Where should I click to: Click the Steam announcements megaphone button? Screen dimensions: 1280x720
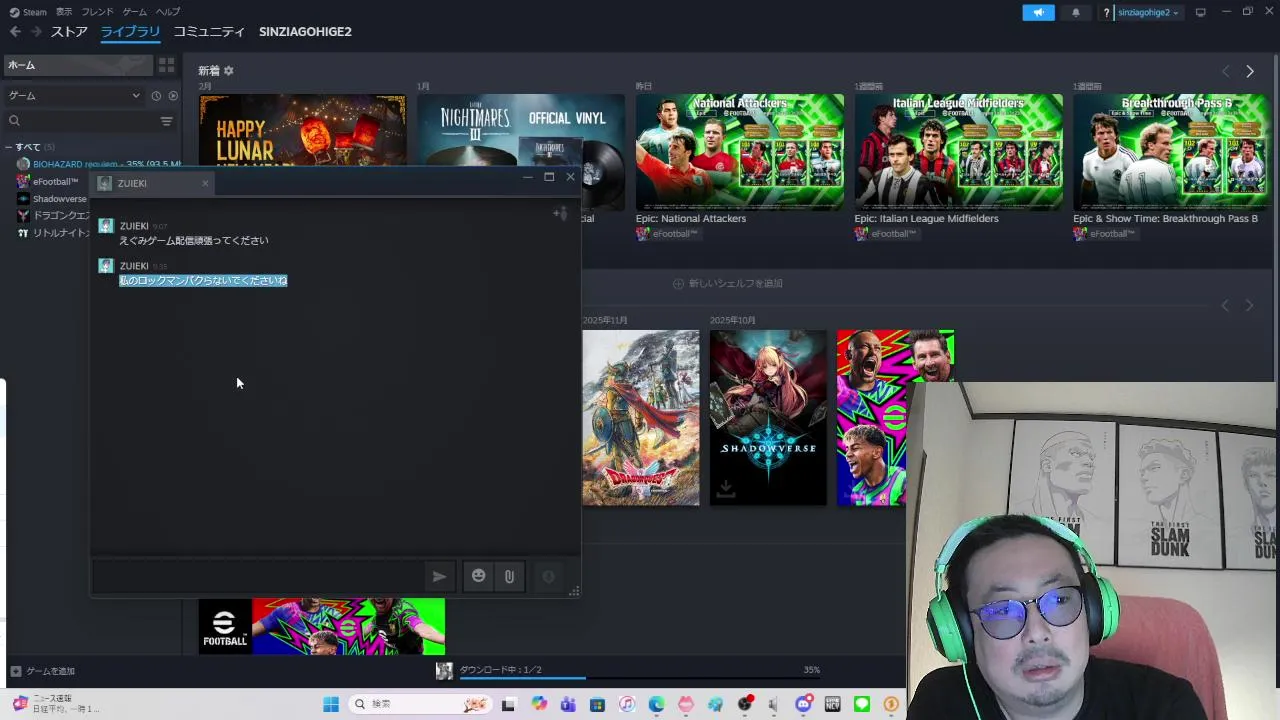click(1038, 12)
